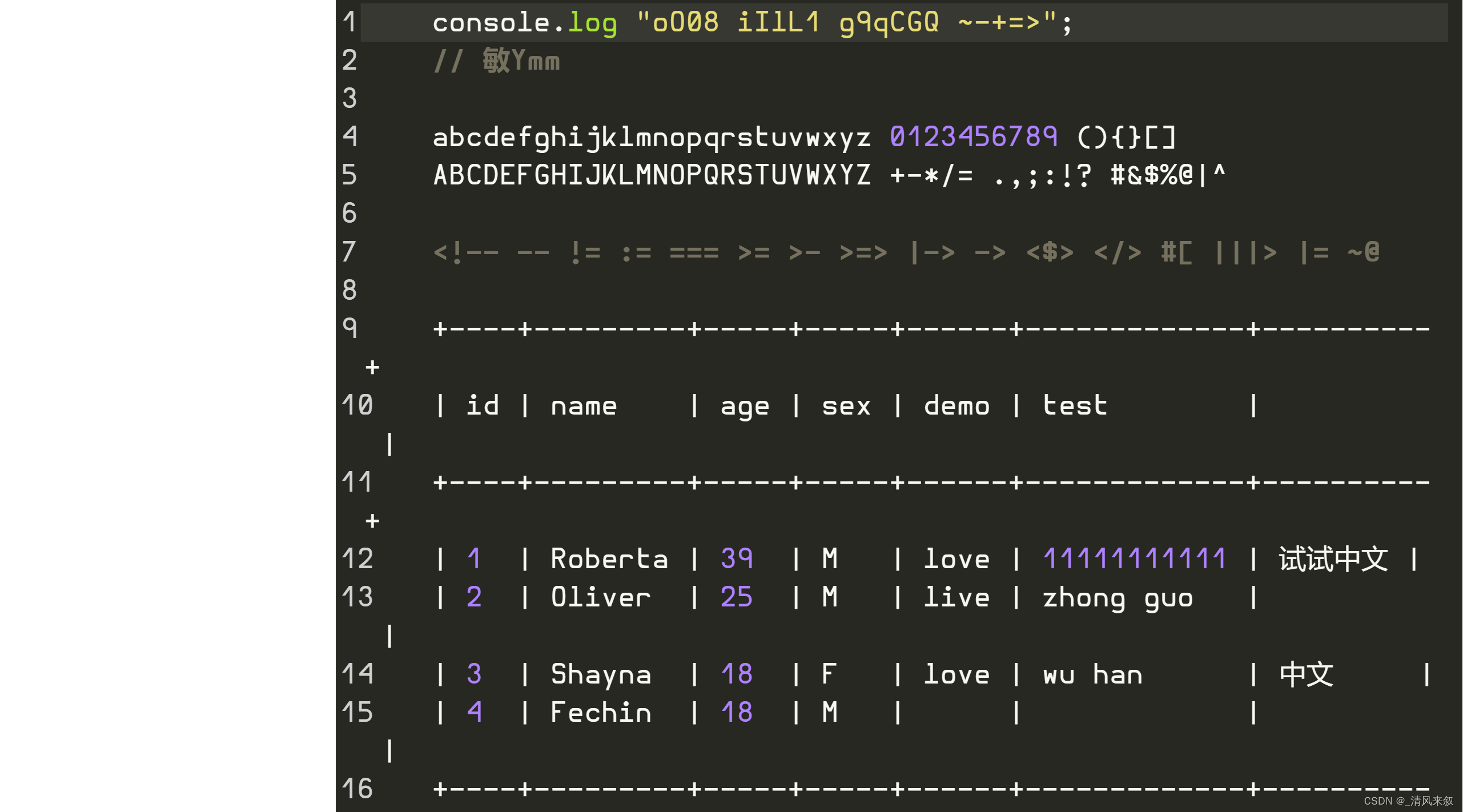Click the name 'Roberta' in the table
This screenshot has height=812, width=1463.
pyautogui.click(x=609, y=558)
